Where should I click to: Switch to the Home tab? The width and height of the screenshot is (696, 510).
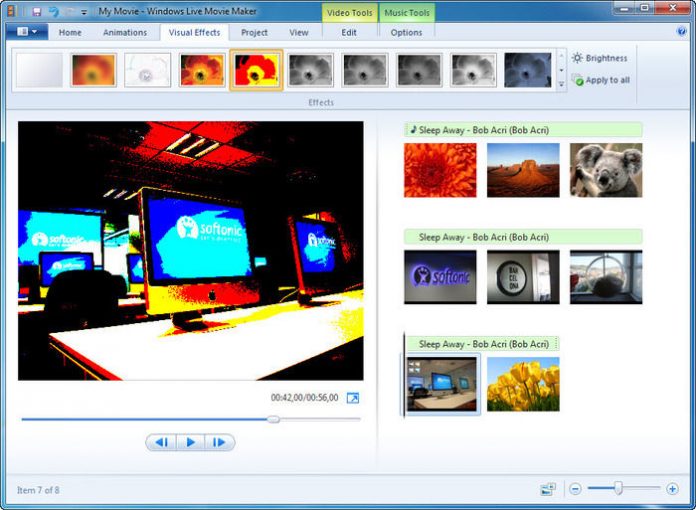coord(70,32)
